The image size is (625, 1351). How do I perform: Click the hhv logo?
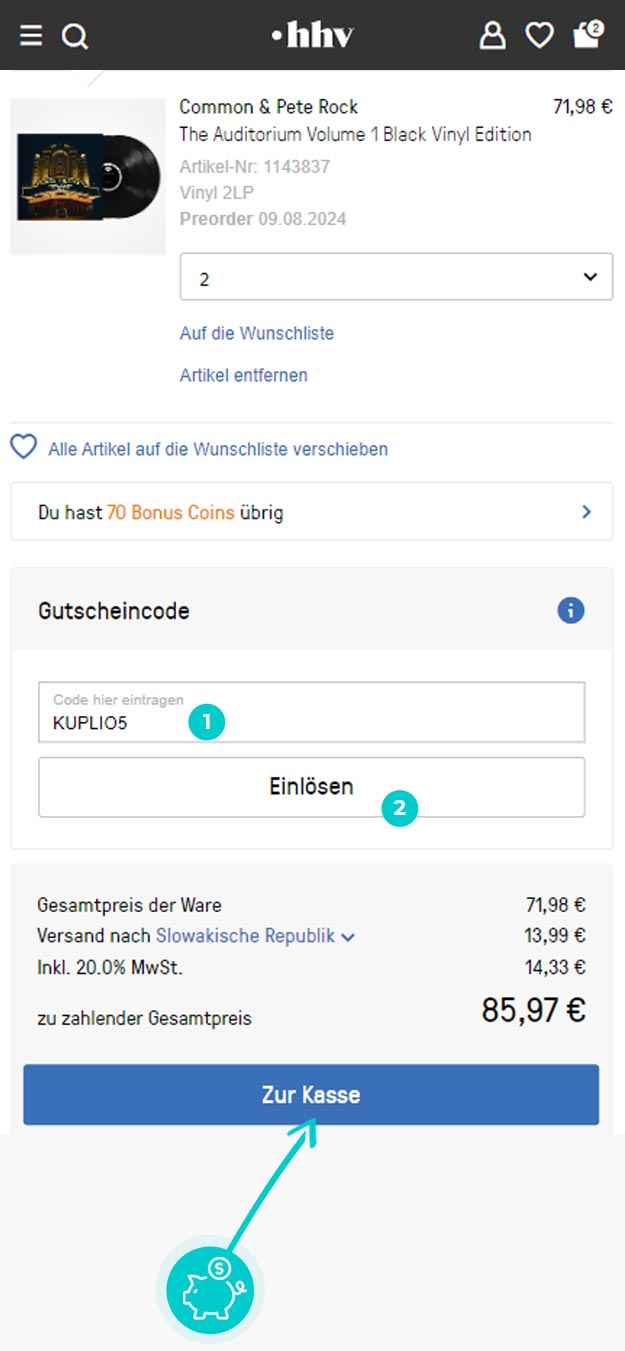(x=312, y=36)
